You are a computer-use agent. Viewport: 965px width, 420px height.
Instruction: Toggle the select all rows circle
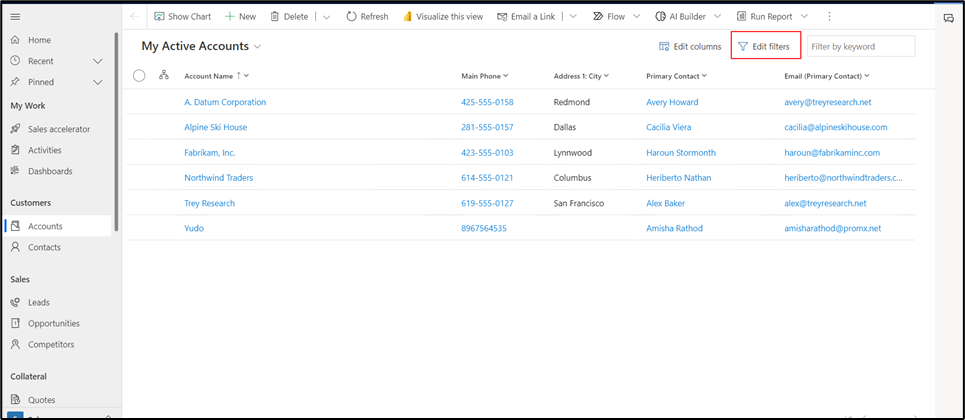point(139,76)
